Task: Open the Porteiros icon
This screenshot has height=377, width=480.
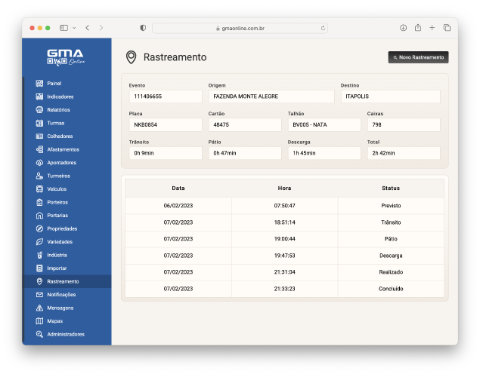Action: 39,202
